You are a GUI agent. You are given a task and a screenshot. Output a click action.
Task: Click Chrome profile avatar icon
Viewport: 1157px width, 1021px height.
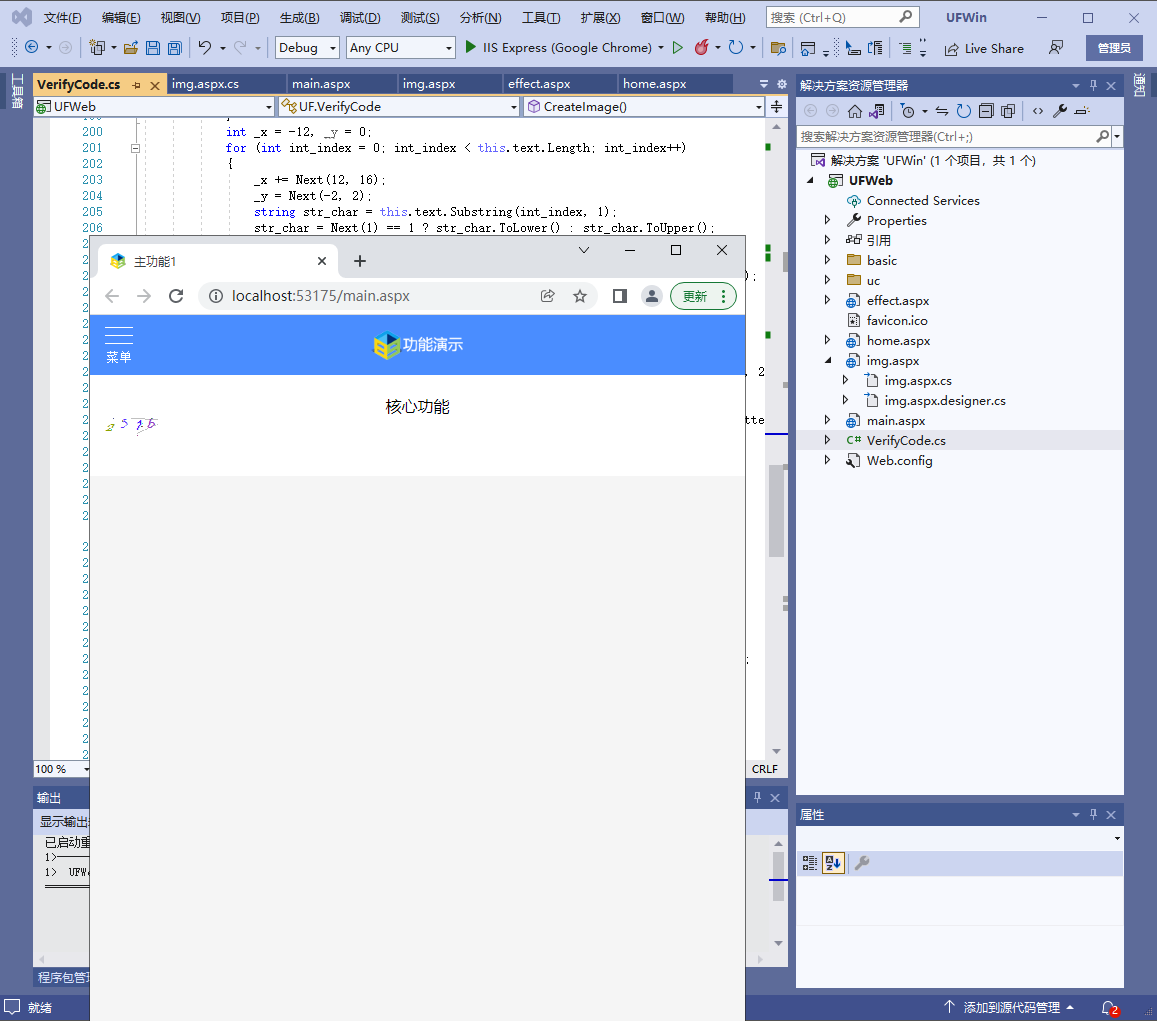tap(652, 296)
